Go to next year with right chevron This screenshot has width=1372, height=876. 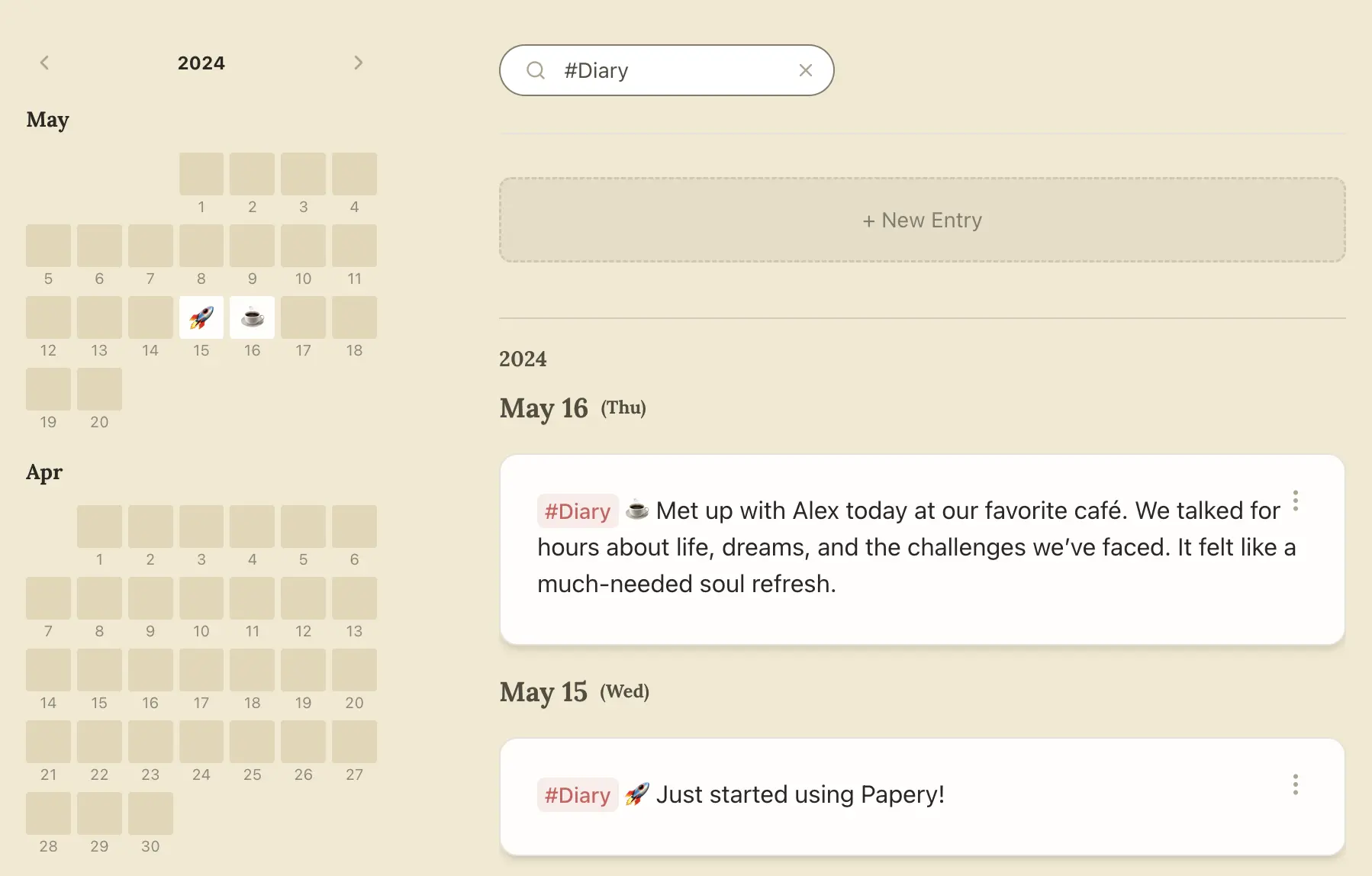pyautogui.click(x=359, y=62)
